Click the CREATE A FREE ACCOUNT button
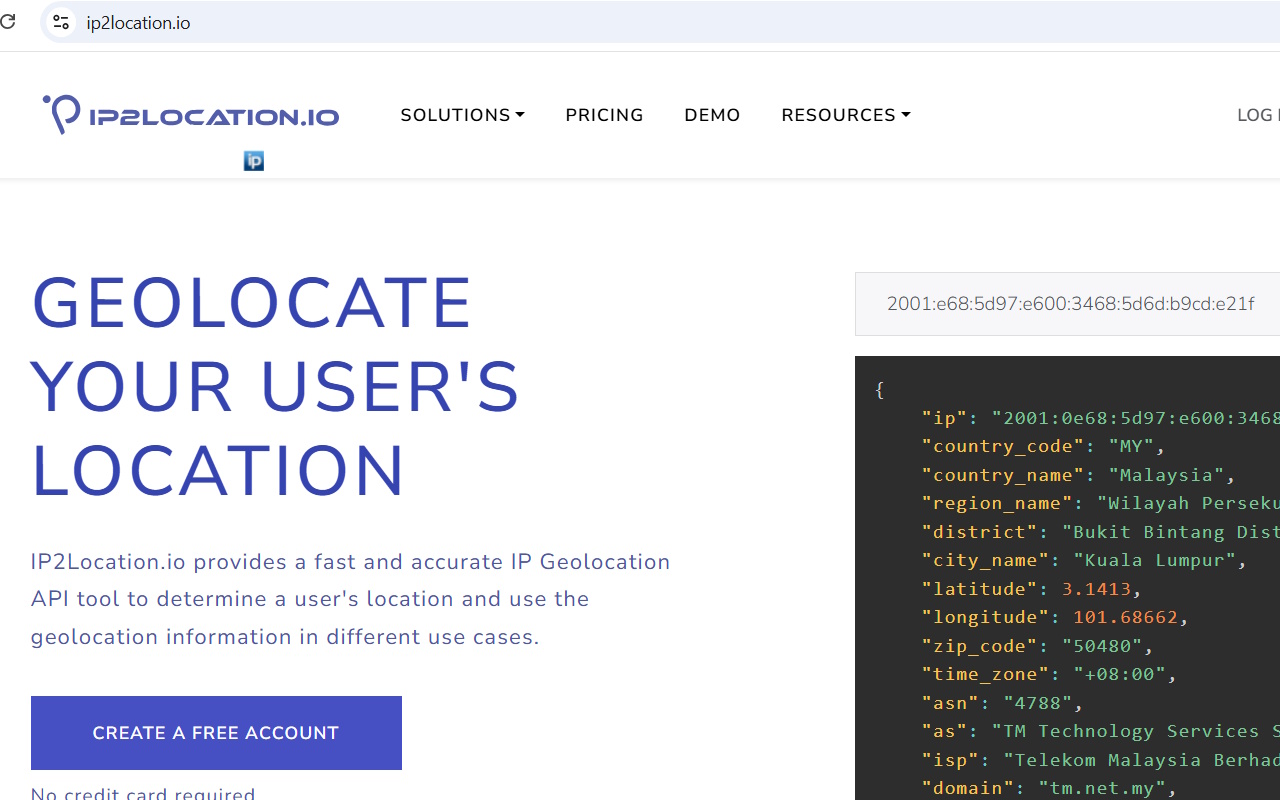The image size is (1280, 800). click(215, 732)
